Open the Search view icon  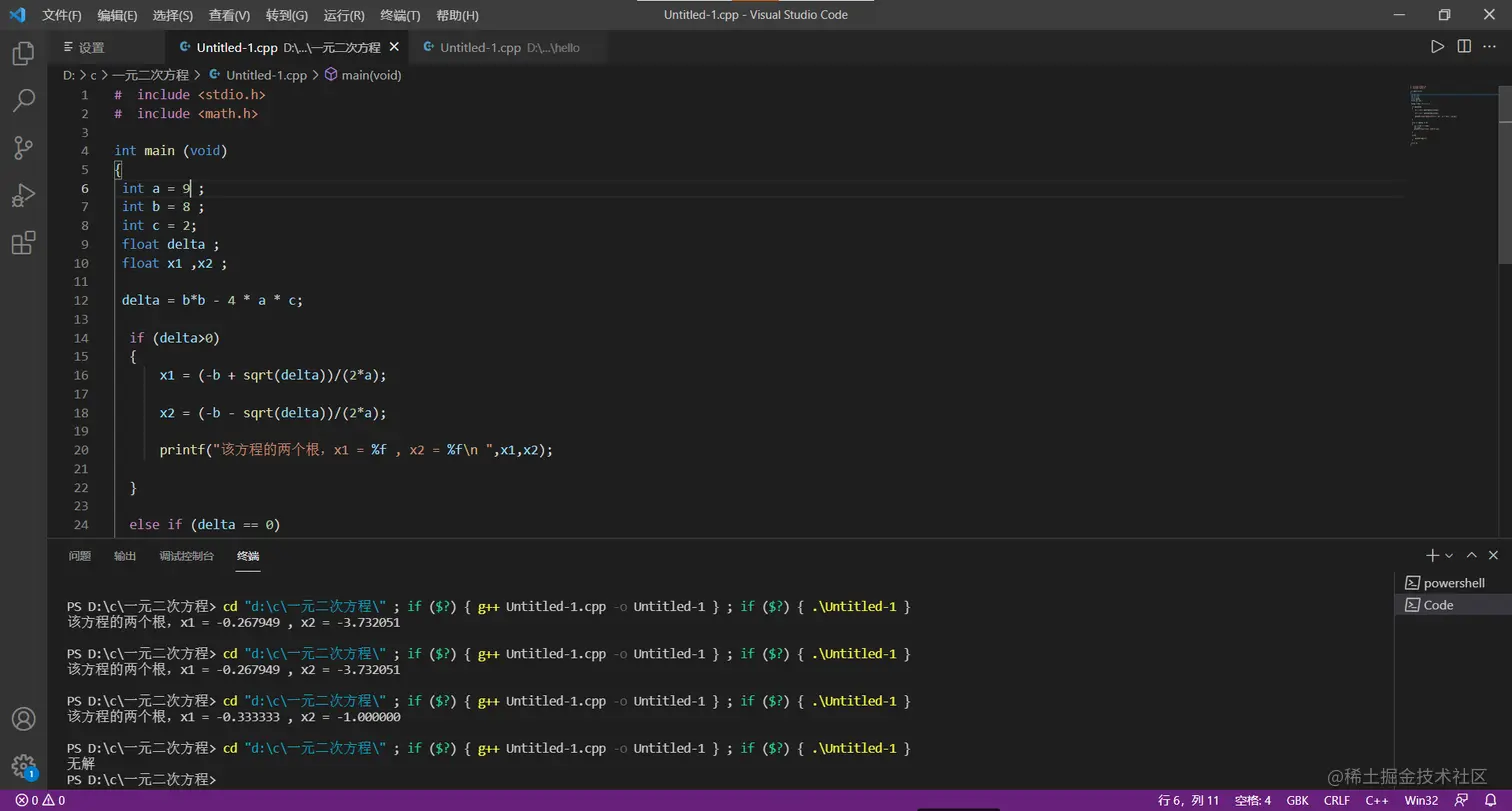click(23, 100)
